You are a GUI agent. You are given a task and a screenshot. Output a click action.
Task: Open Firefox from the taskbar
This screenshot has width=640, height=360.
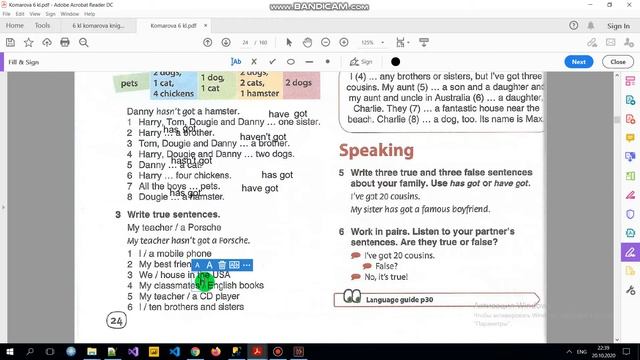216,351
